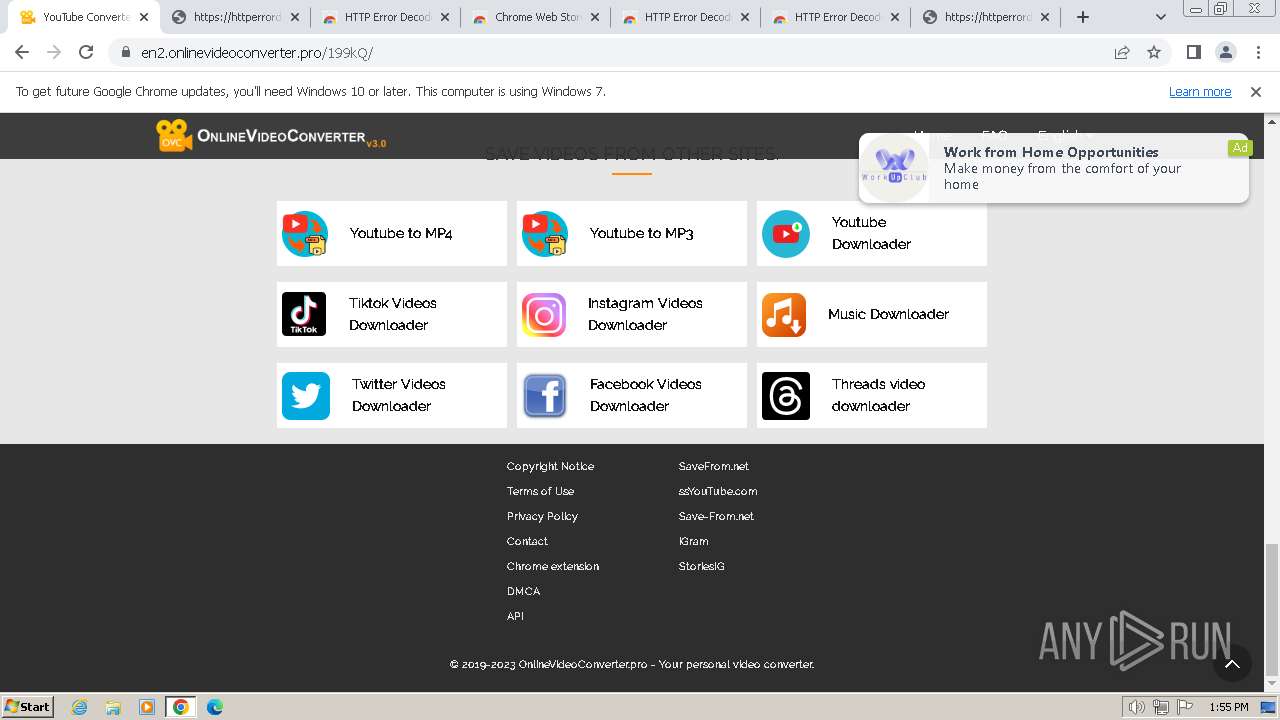Select the YouTube Converter tab
The height and width of the screenshot is (720, 1280).
(85, 17)
